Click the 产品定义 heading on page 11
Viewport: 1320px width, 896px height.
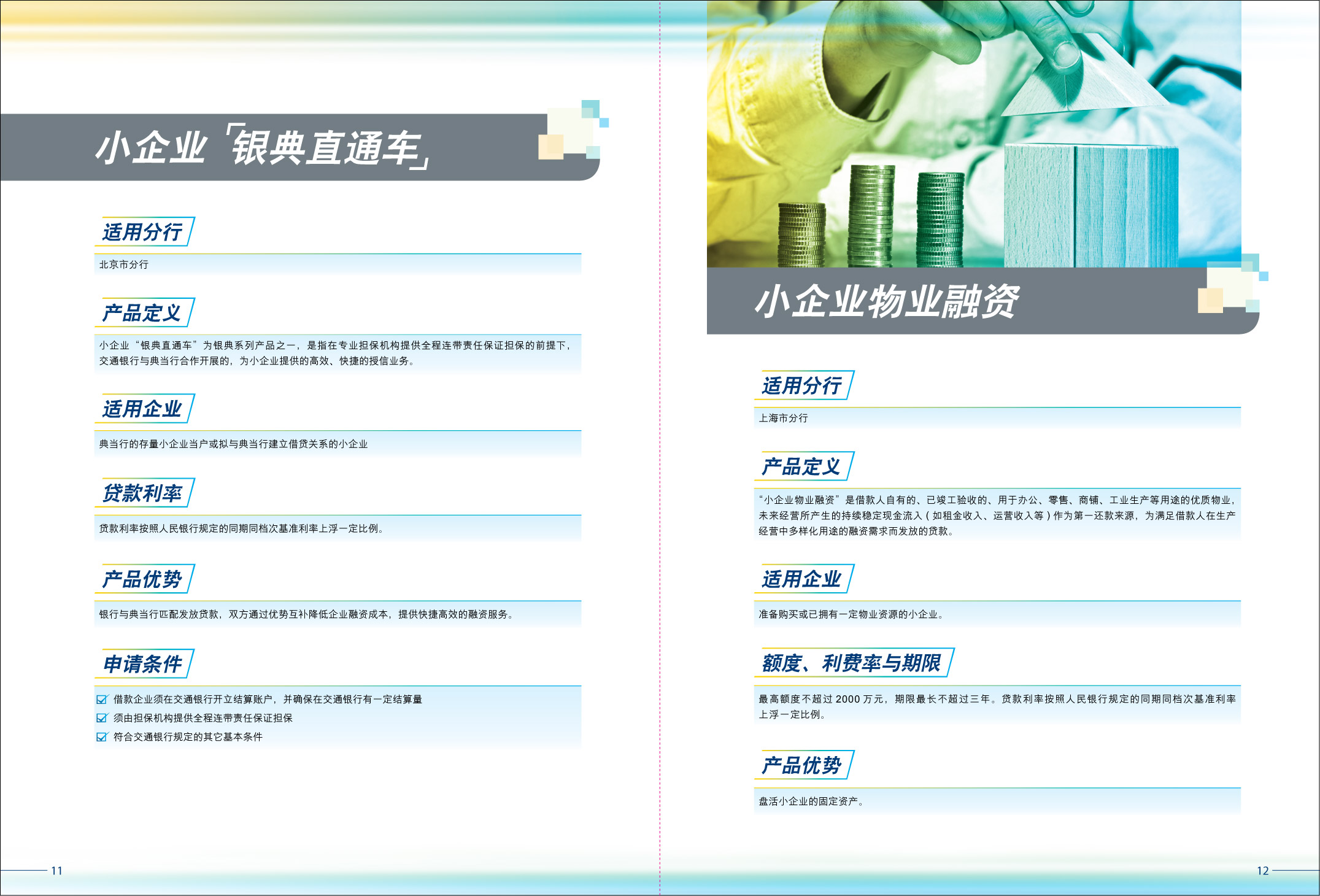(x=142, y=313)
